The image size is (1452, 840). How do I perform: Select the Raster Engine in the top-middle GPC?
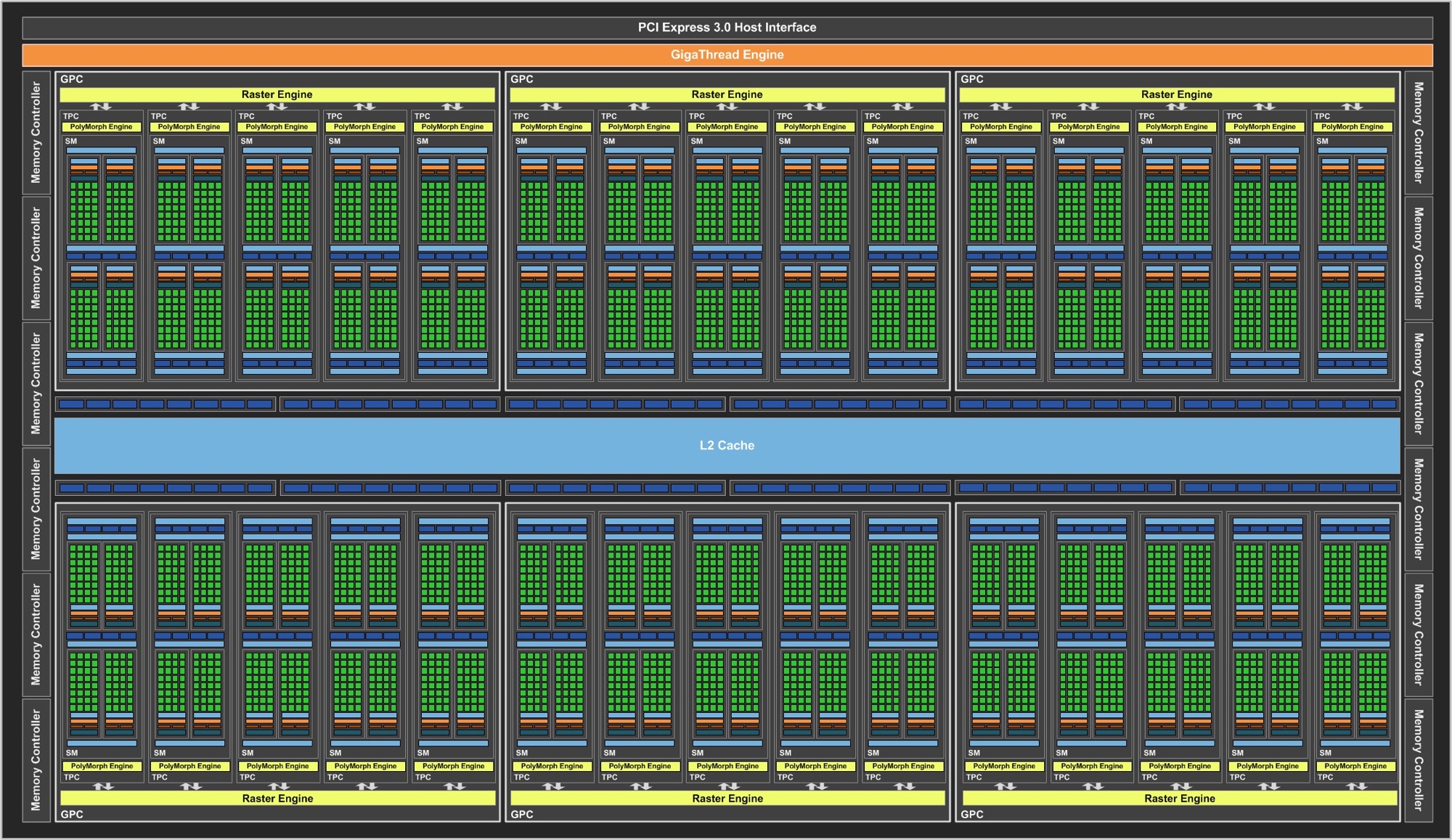pyautogui.click(x=727, y=94)
